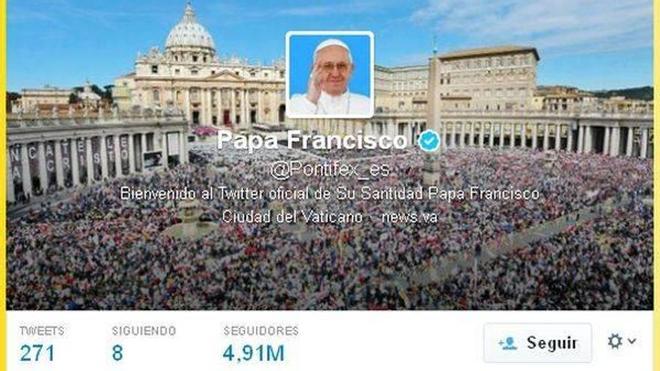Click the 4,91M followers count
The image size is (660, 371).
point(254,353)
